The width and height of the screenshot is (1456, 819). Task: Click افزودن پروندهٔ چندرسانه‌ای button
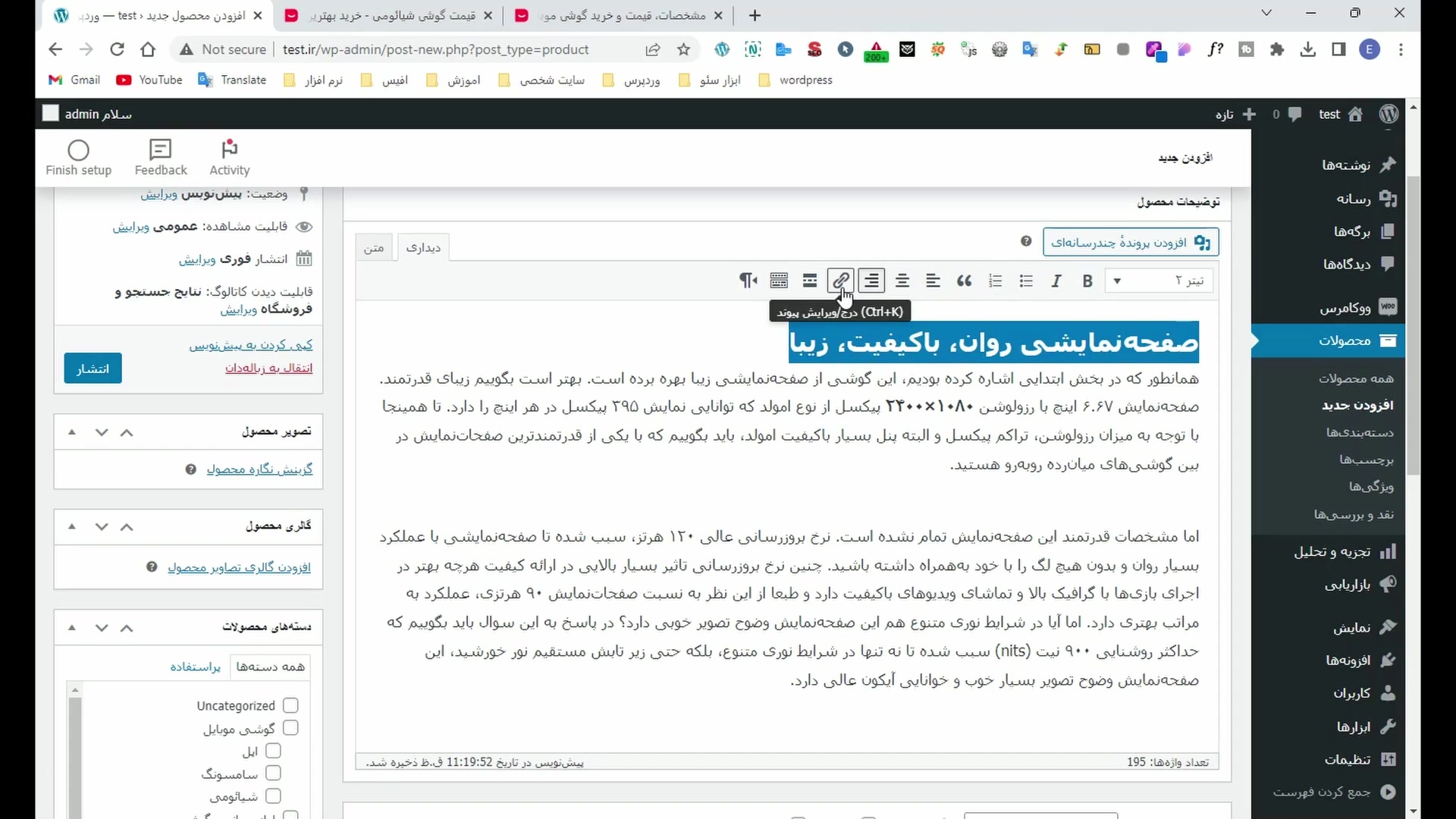point(1130,243)
